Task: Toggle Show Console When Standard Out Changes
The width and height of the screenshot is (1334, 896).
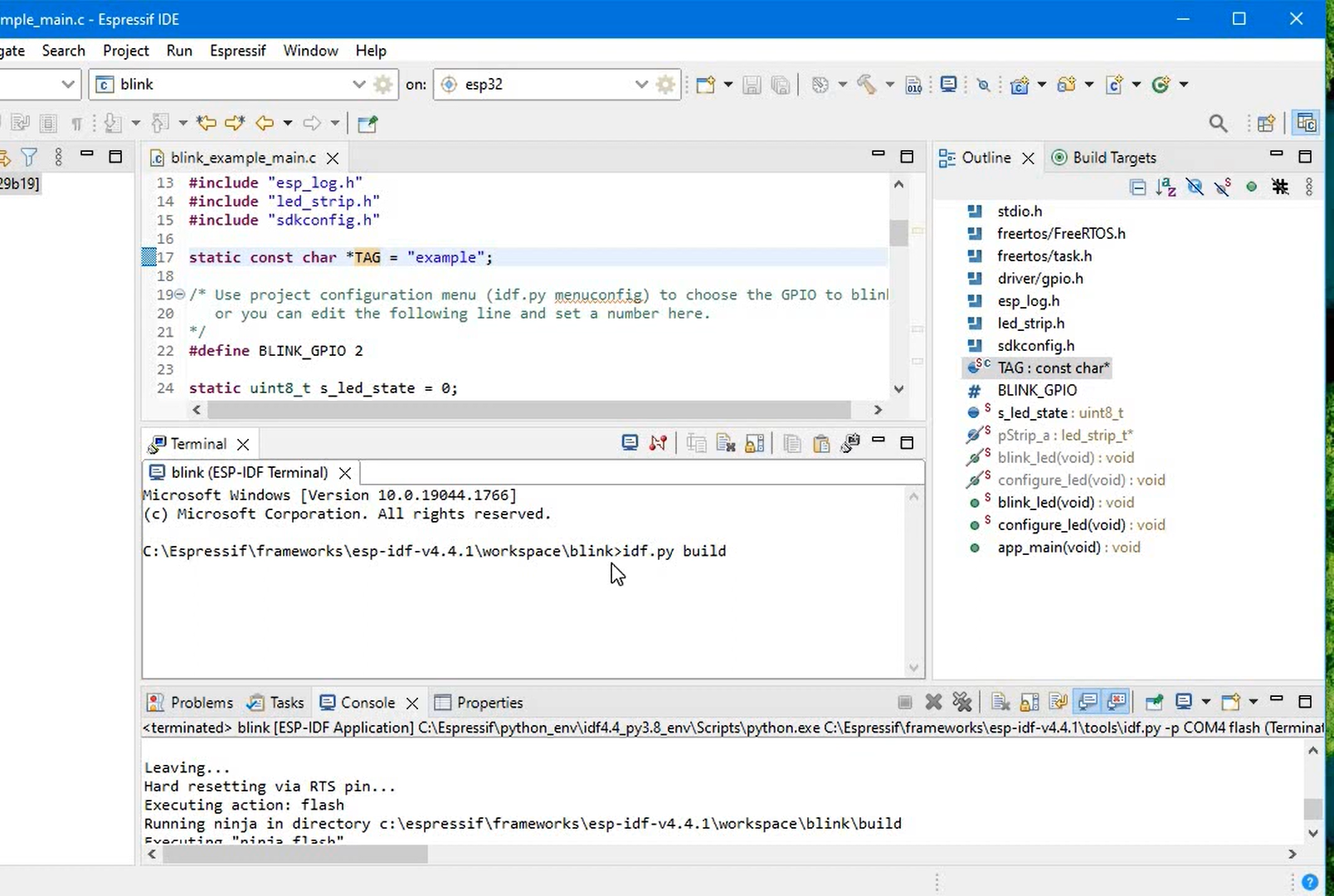Action: [1088, 702]
